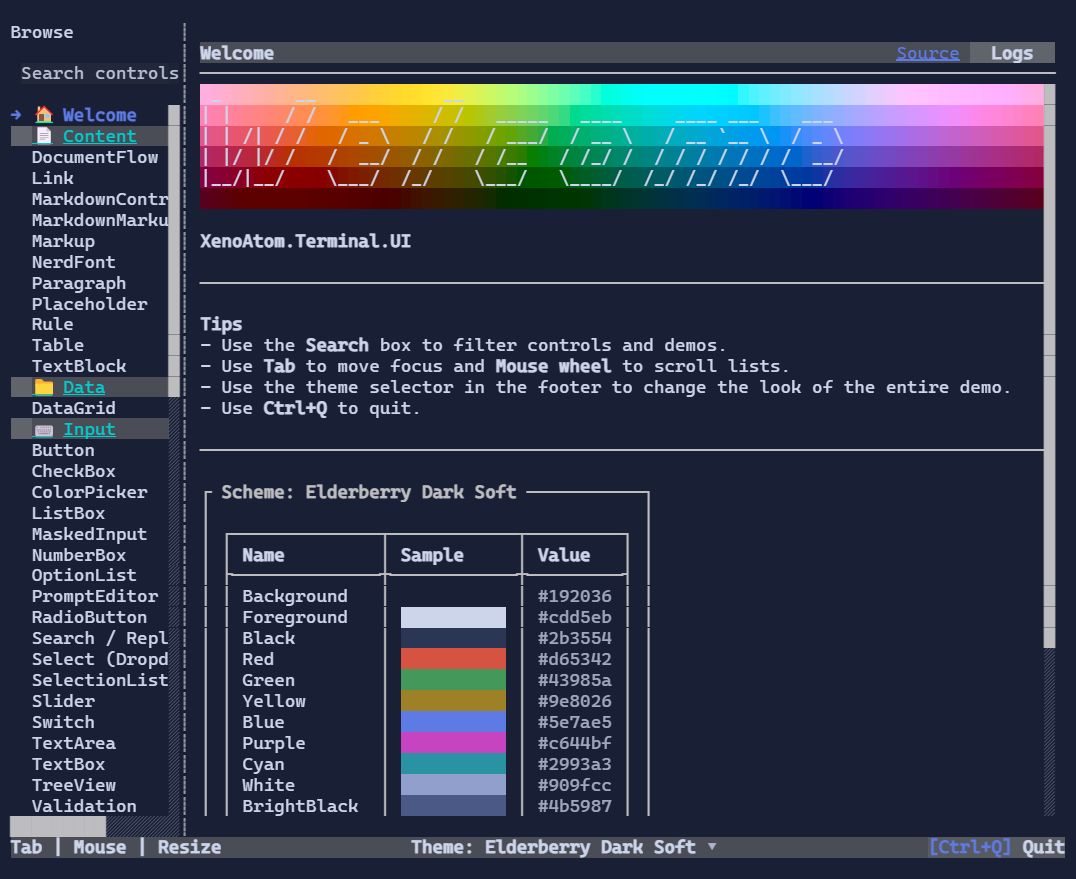This screenshot has width=1076, height=879.
Task: Click the Mouse hint in footer
Action: tap(100, 847)
